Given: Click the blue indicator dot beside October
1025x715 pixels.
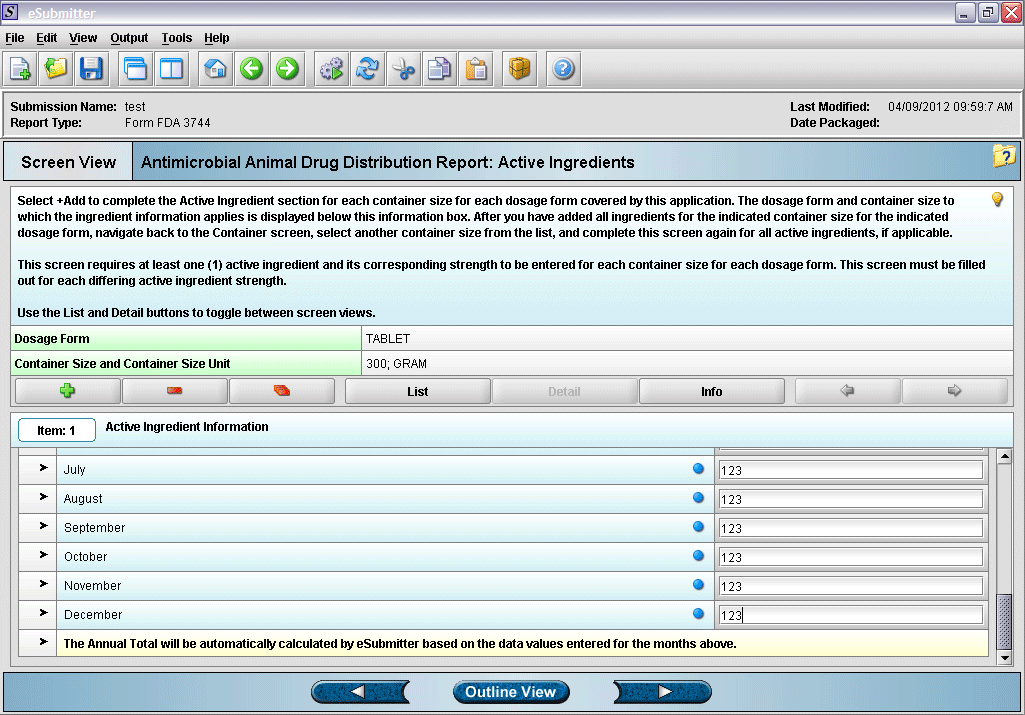Looking at the screenshot, I should 698,556.
